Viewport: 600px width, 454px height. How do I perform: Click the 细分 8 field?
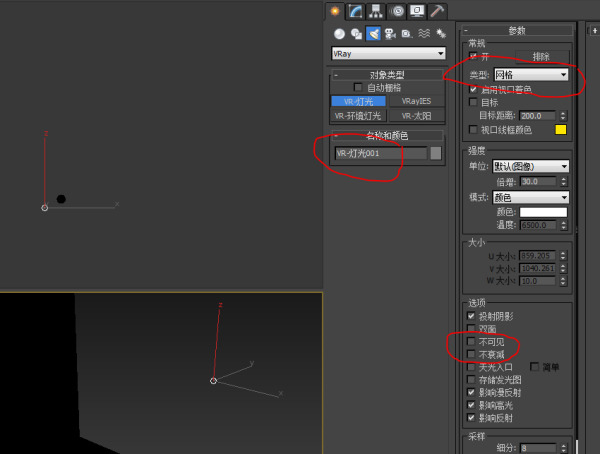538,448
